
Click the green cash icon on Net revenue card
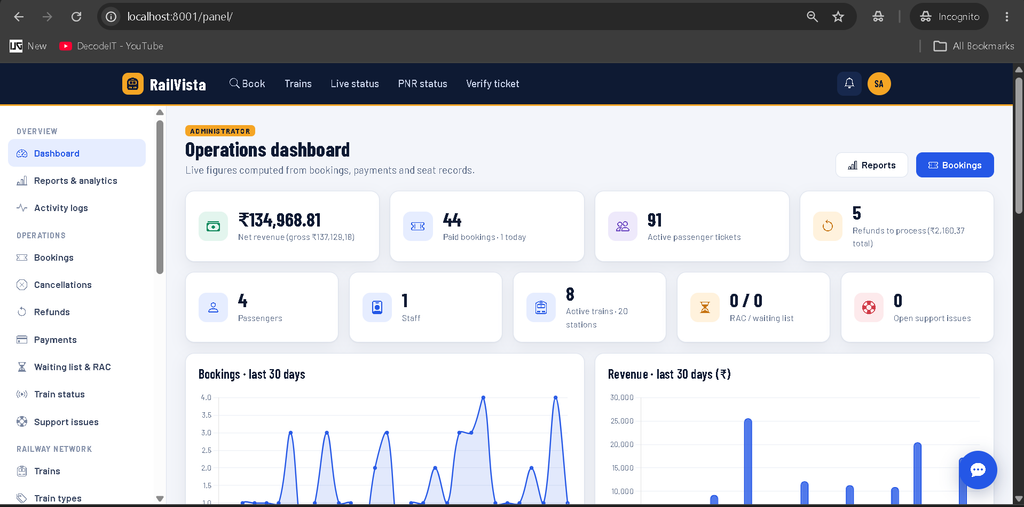[213, 226]
